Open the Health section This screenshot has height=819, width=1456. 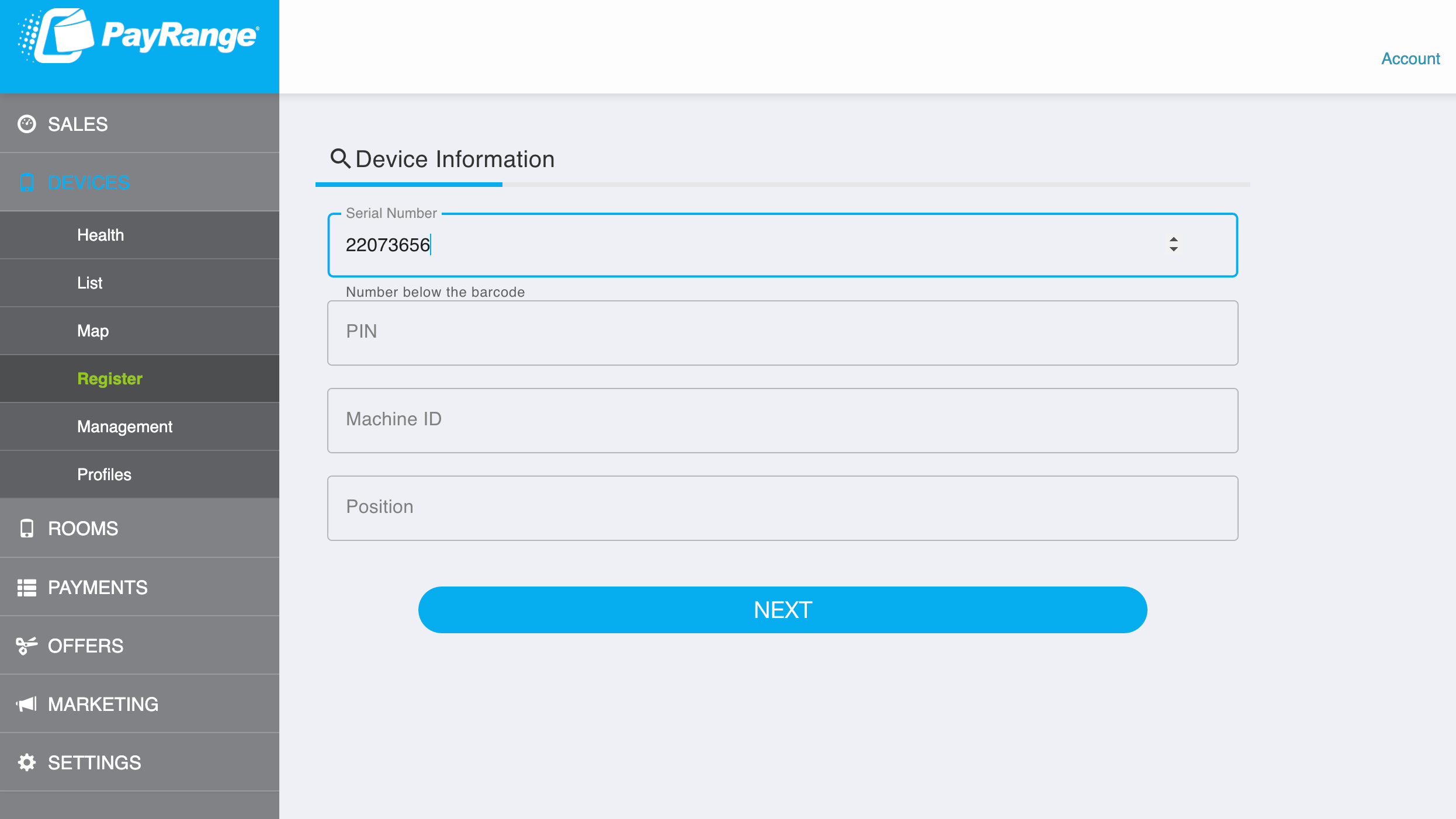[100, 235]
